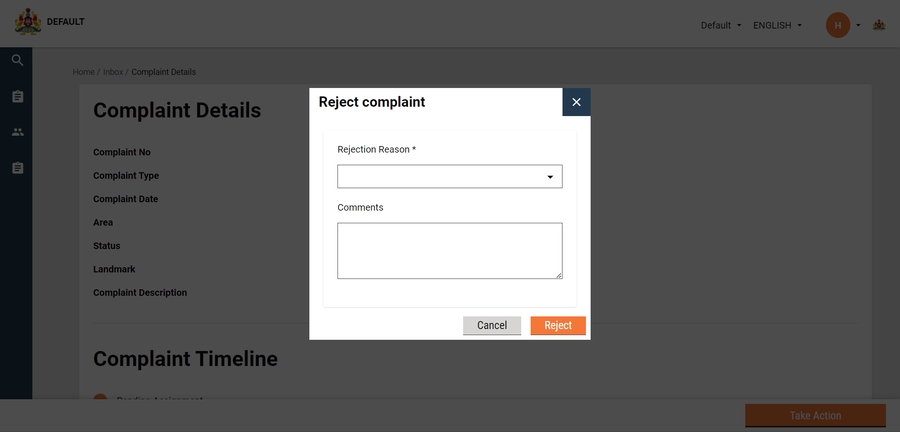Viewport: 900px width, 432px height.
Task: Open the people icon in the sidebar
Action: pyautogui.click(x=17, y=132)
